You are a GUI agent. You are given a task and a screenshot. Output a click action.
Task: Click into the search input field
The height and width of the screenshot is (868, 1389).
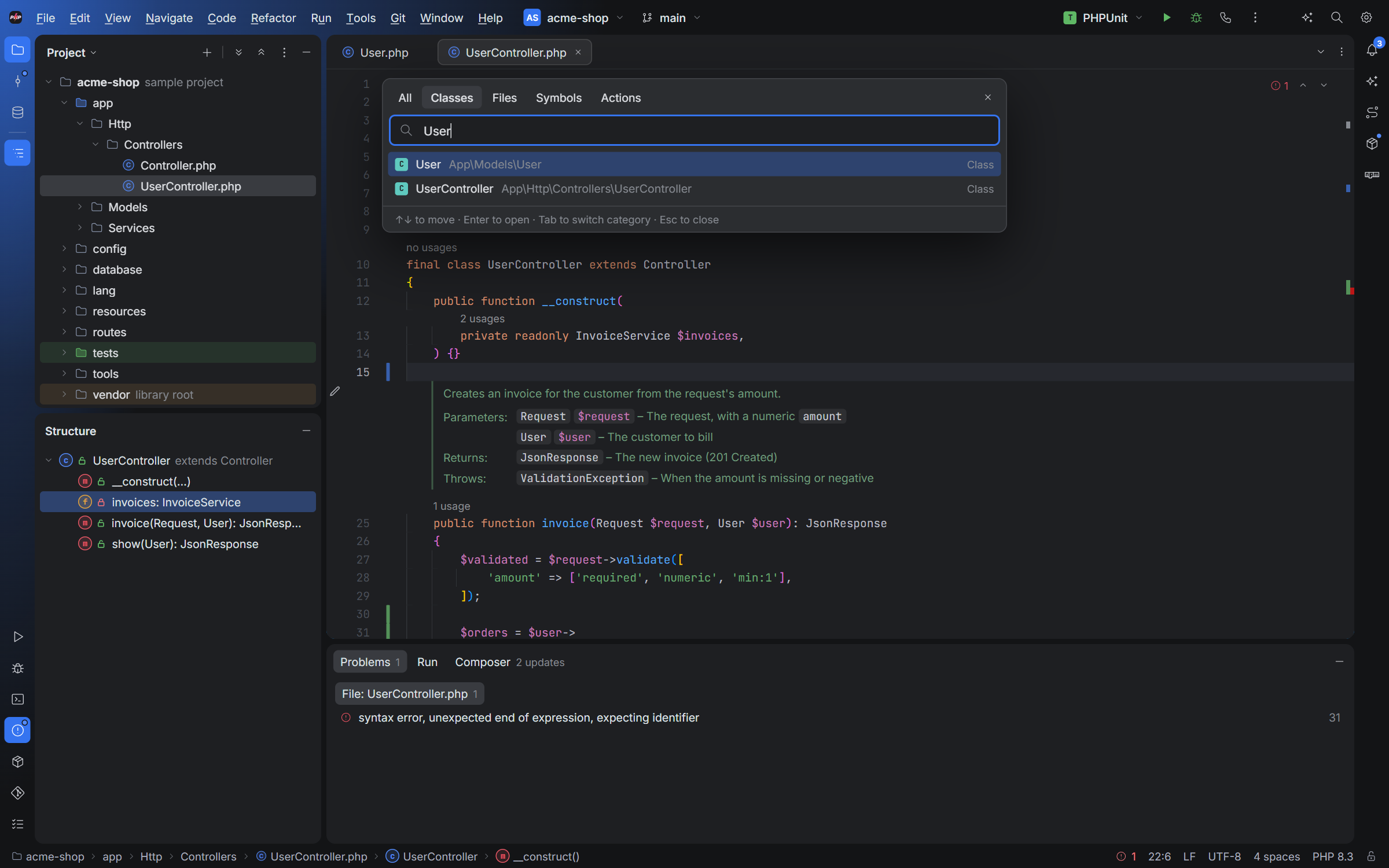pos(694,130)
